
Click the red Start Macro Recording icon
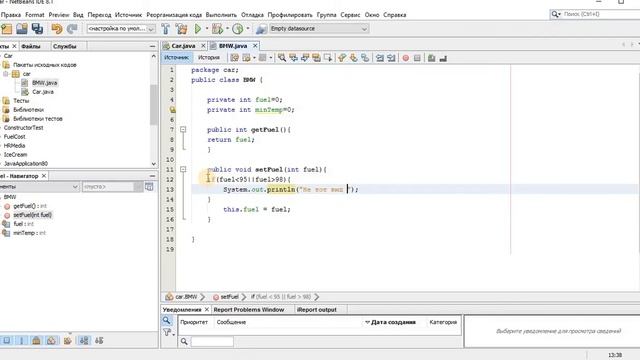pos(405,58)
